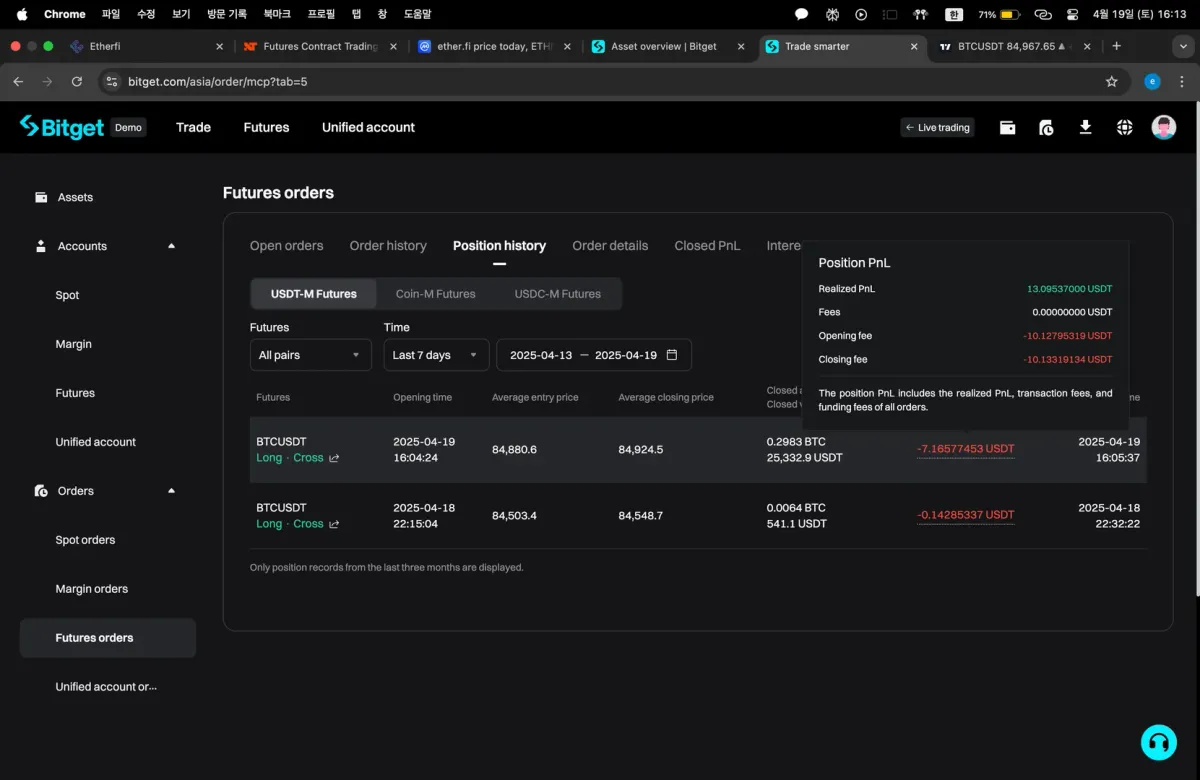Click share icon on first BTCUSDT row
The image size is (1200, 780).
[x=334, y=458]
